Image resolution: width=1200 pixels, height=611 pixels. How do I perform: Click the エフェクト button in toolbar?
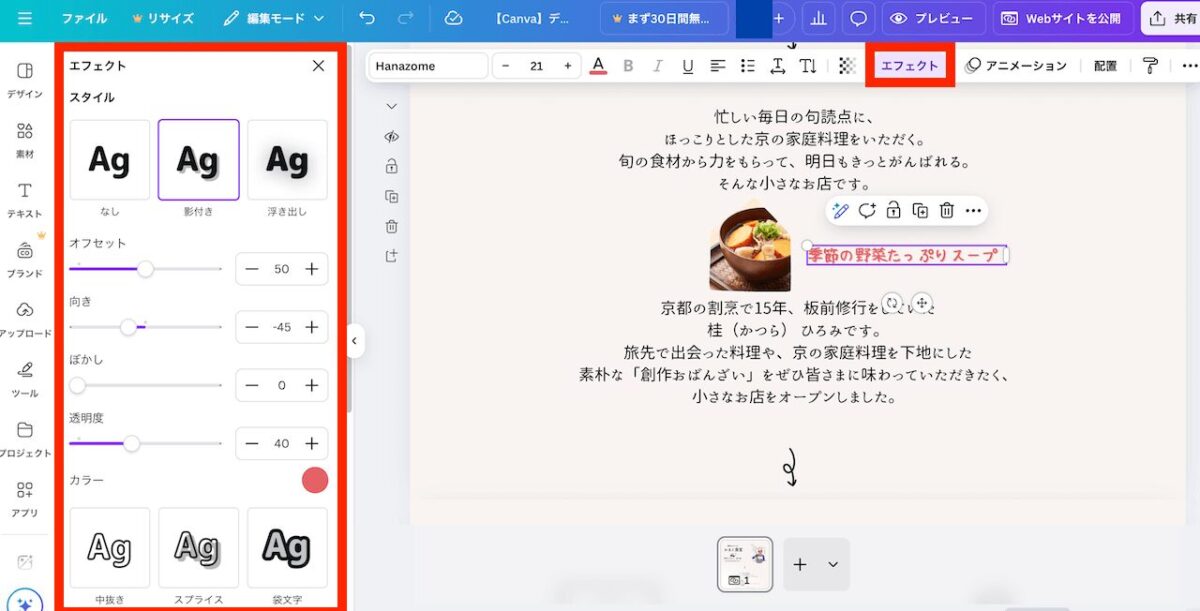(x=909, y=66)
